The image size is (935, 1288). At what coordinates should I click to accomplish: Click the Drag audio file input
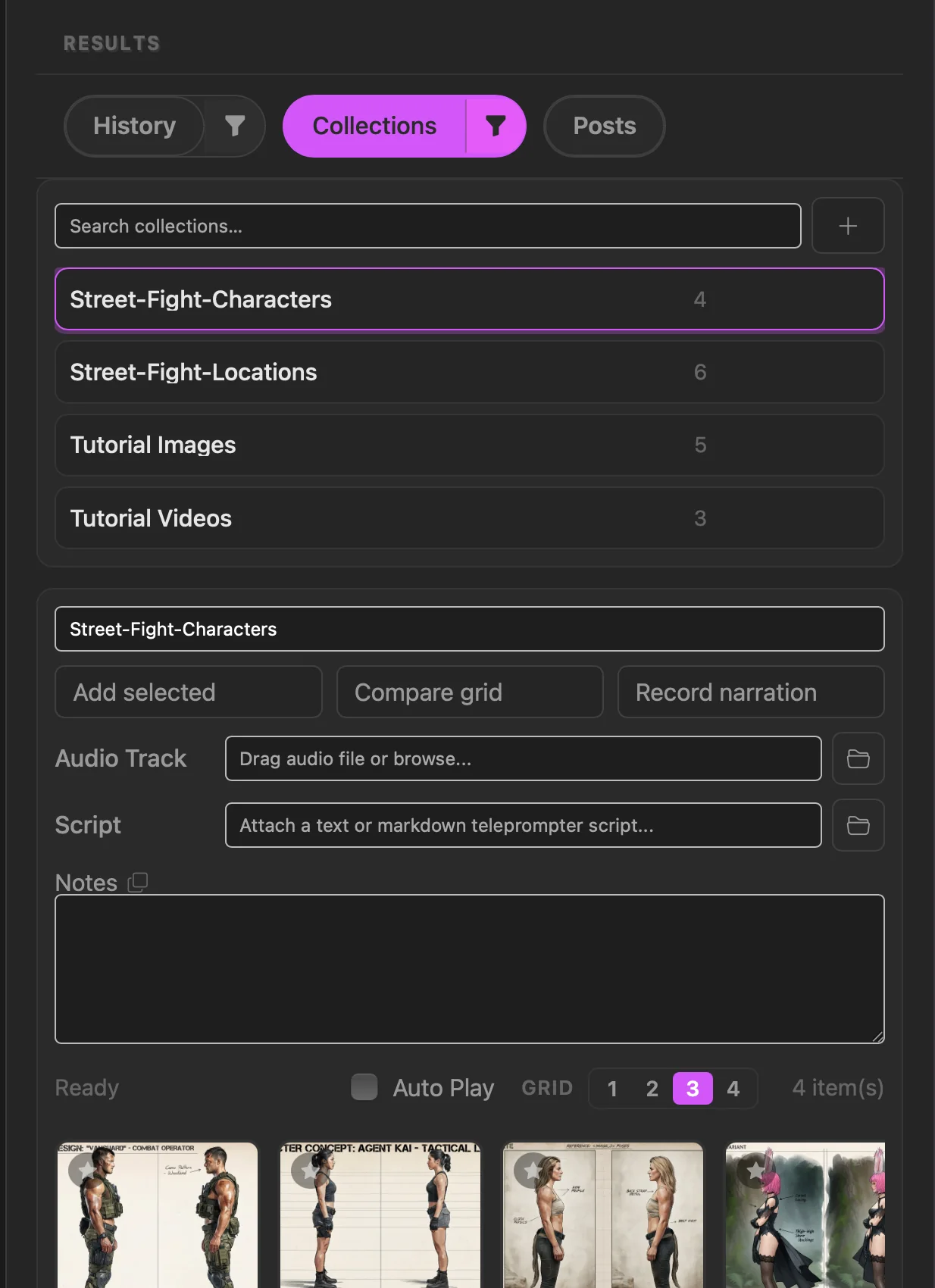[524, 758]
